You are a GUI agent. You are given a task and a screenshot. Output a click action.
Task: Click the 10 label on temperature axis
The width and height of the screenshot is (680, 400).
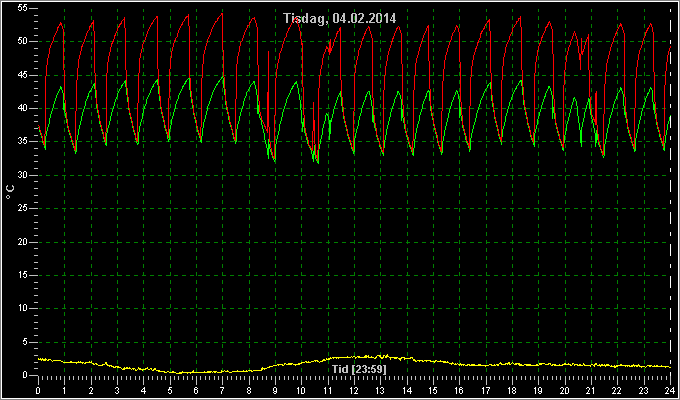pyautogui.click(x=23, y=309)
